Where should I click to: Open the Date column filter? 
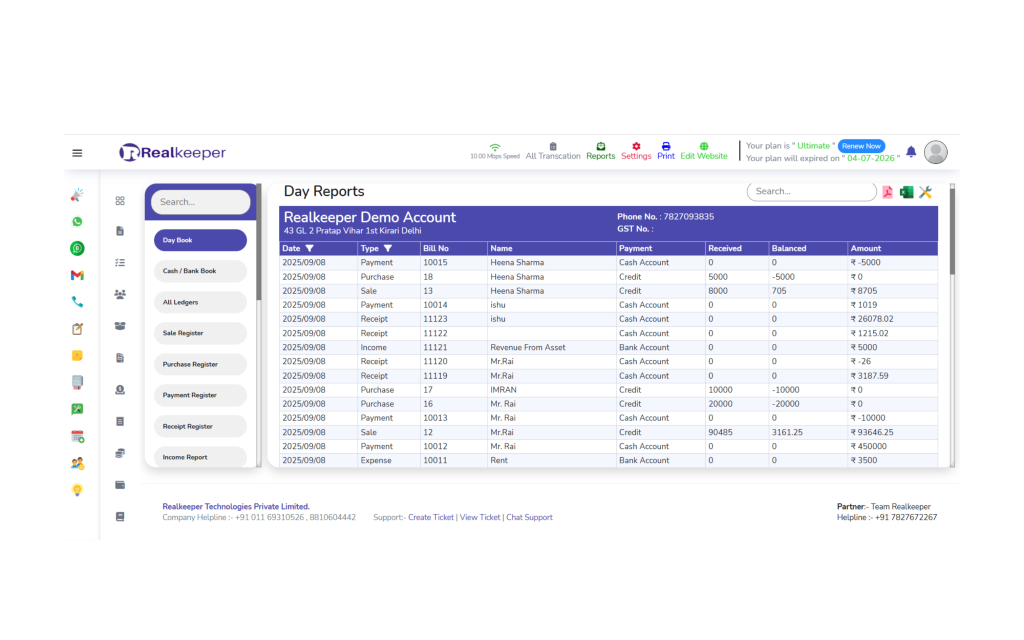(x=310, y=249)
